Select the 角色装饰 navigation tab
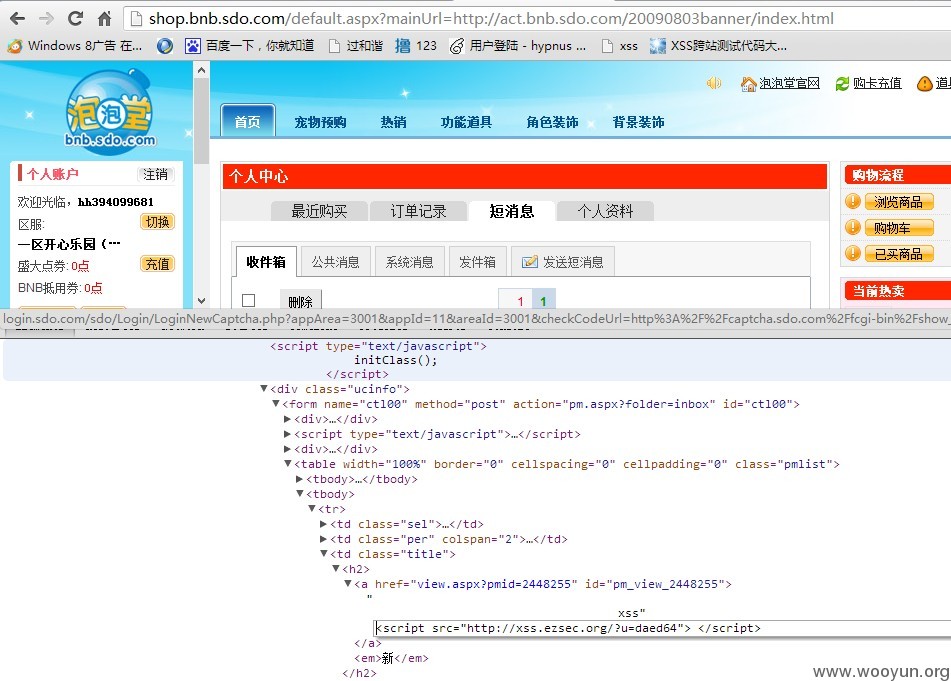The image size is (951, 681). [552, 122]
